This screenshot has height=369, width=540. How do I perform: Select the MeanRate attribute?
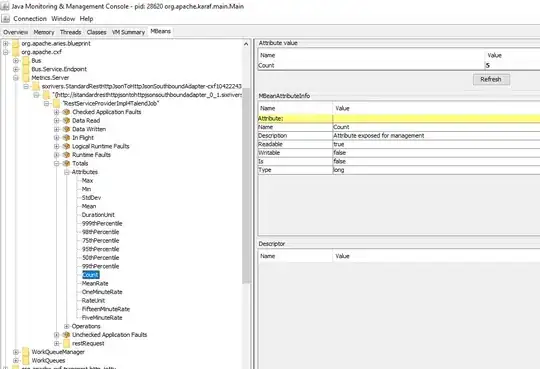95,283
